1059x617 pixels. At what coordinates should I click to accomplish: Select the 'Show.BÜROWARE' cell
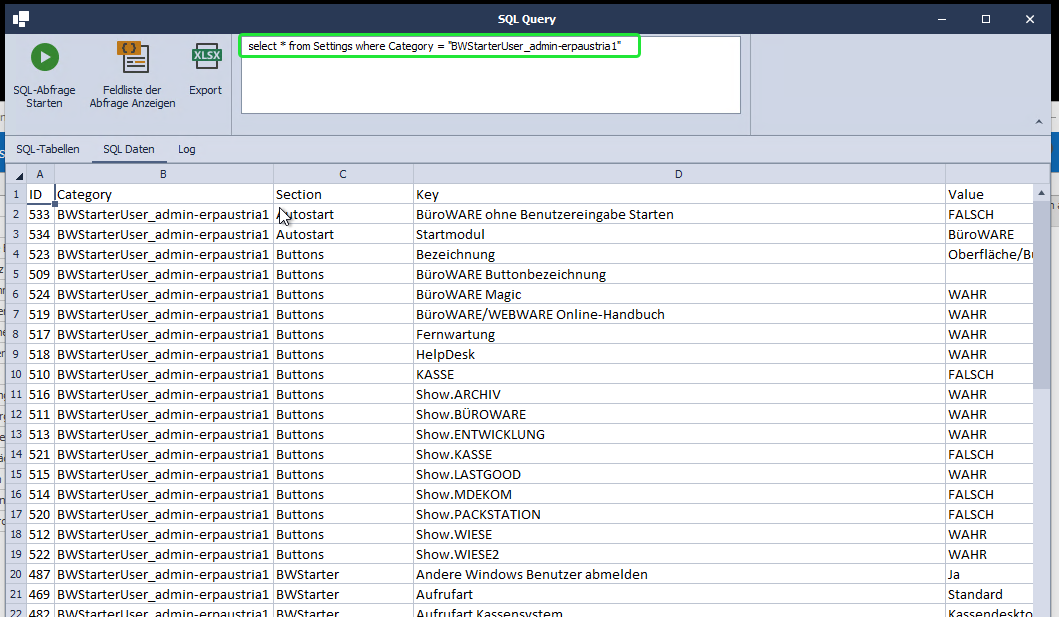(679, 414)
